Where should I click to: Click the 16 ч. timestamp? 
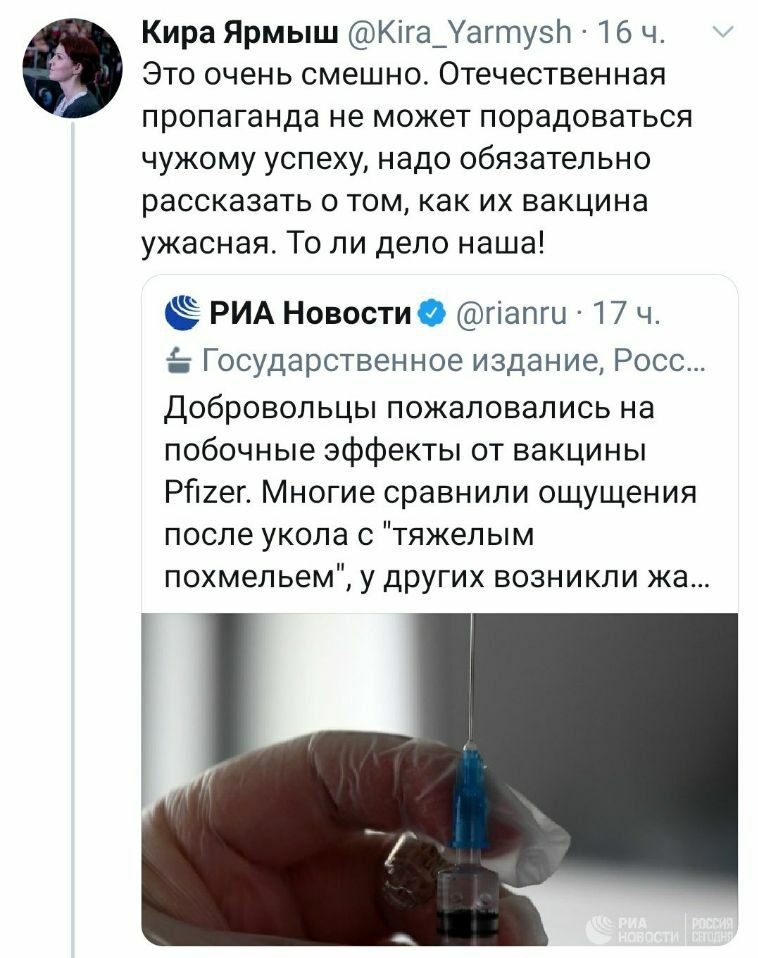pyautogui.click(x=631, y=32)
